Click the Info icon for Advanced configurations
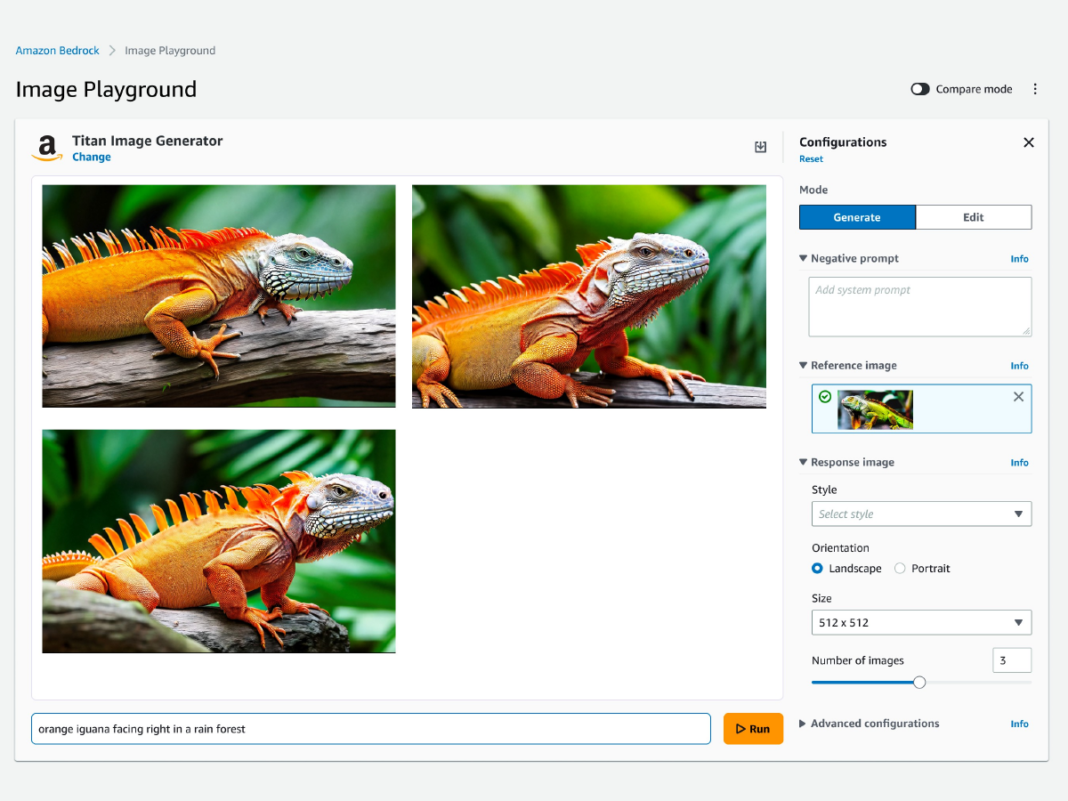This screenshot has height=801, width=1068. [1019, 723]
